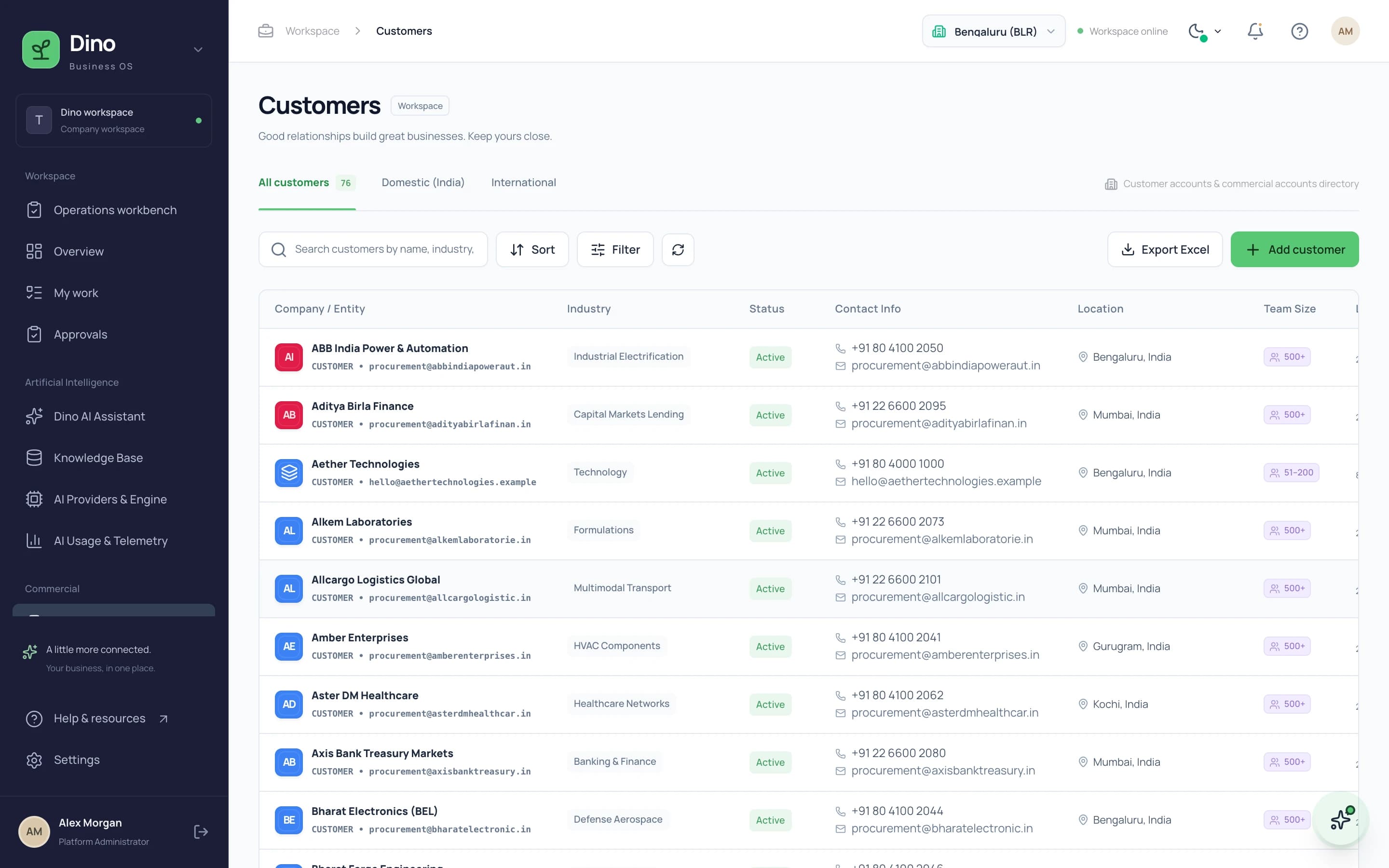
Task: Click the Defense Aerospace industry tag
Action: pyautogui.click(x=618, y=820)
